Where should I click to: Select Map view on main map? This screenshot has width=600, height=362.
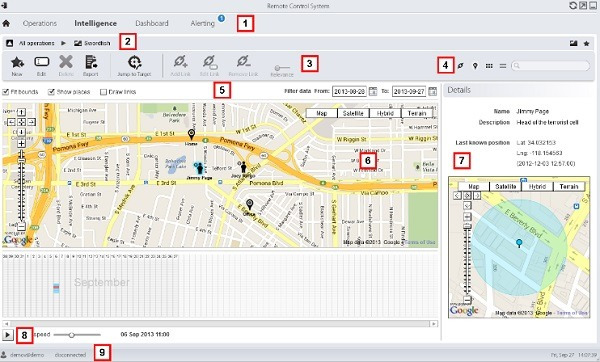click(322, 113)
